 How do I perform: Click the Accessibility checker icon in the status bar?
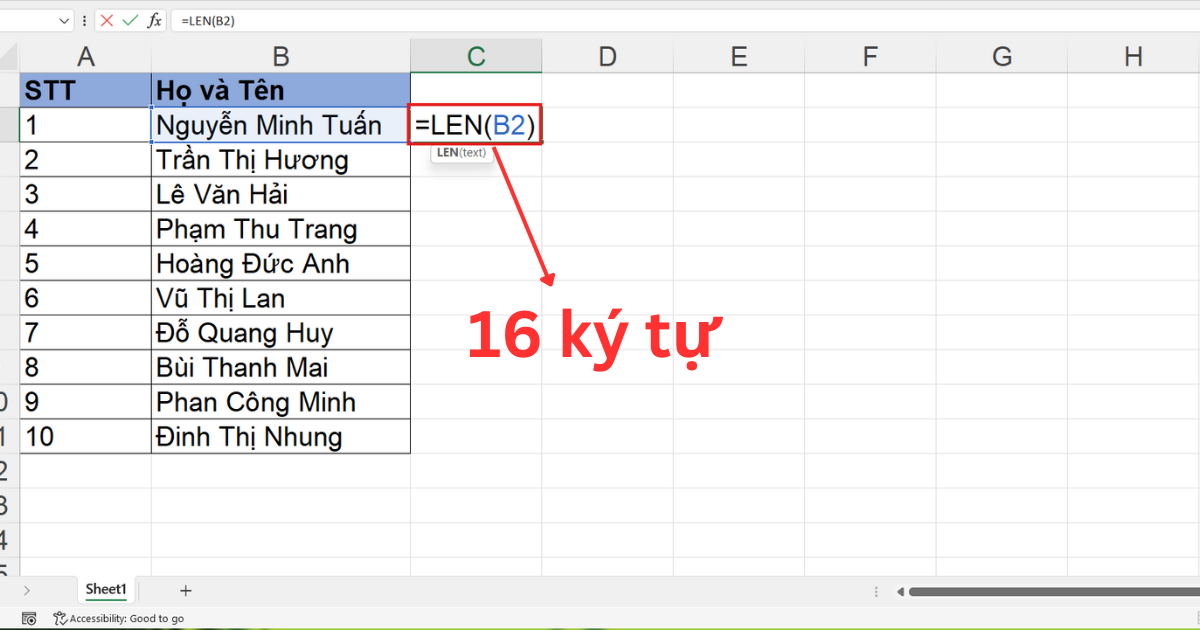click(x=60, y=618)
